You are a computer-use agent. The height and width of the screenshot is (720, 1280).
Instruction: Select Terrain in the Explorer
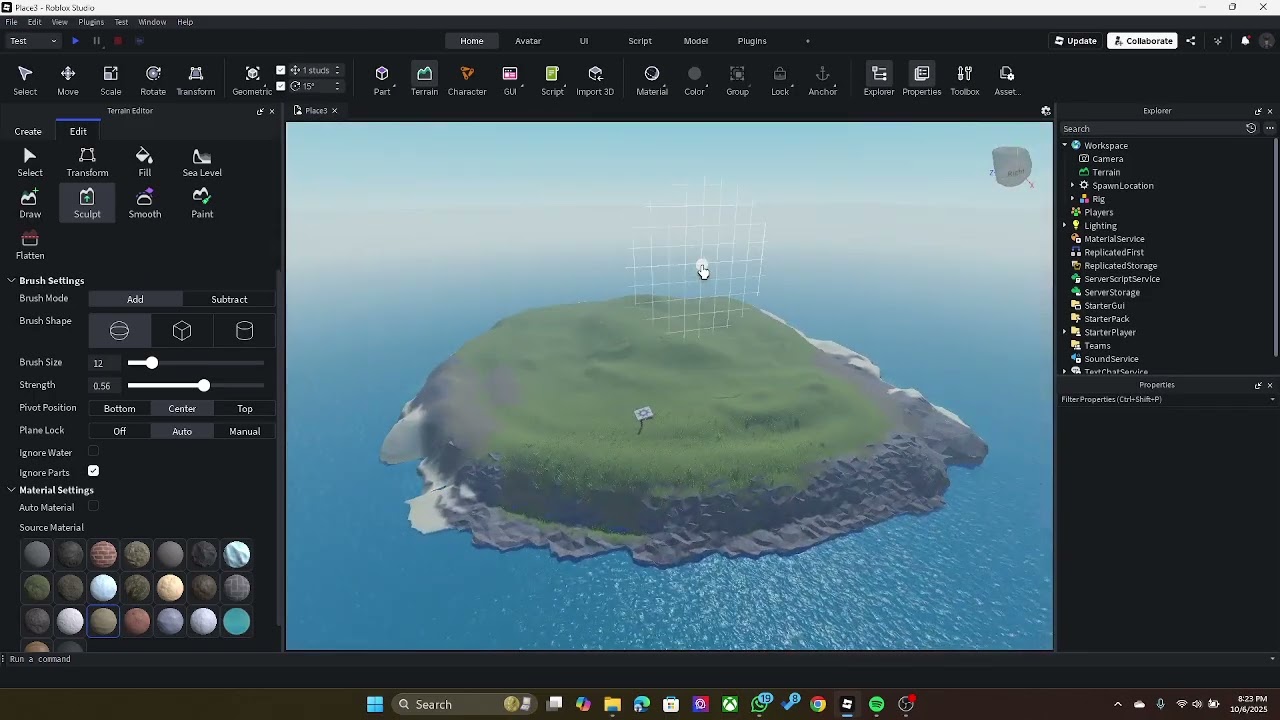(1106, 172)
